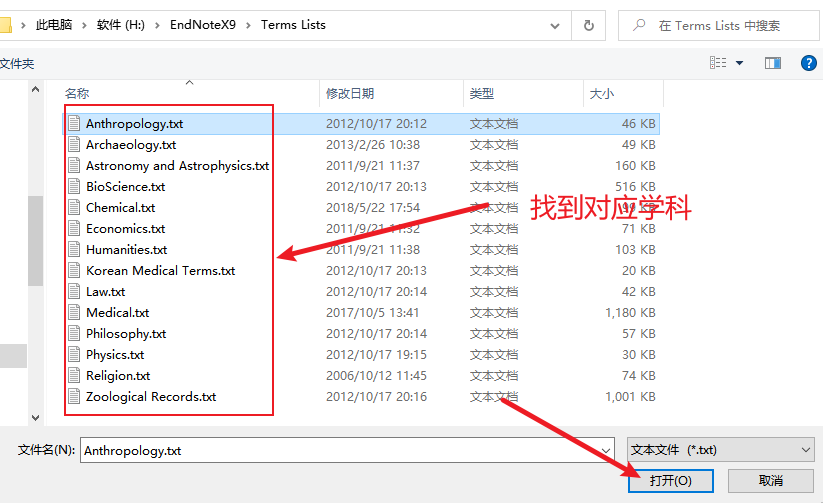Navigate to EndNoteX9 in the address bar

point(203,25)
